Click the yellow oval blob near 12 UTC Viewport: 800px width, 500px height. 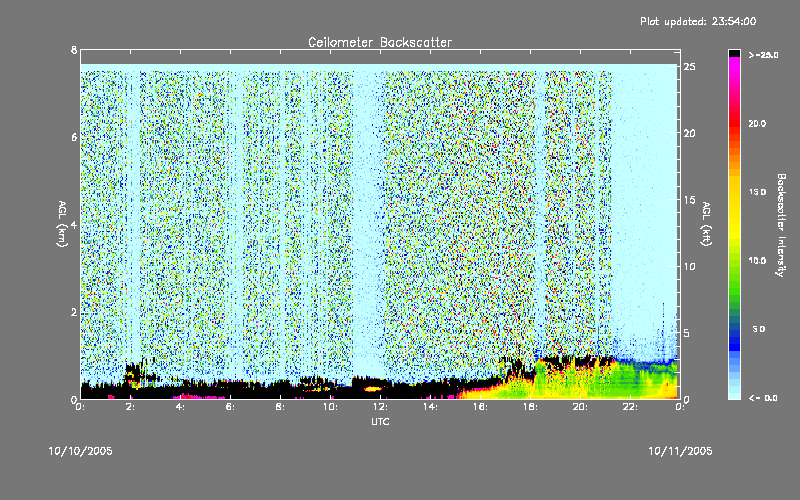(373, 389)
